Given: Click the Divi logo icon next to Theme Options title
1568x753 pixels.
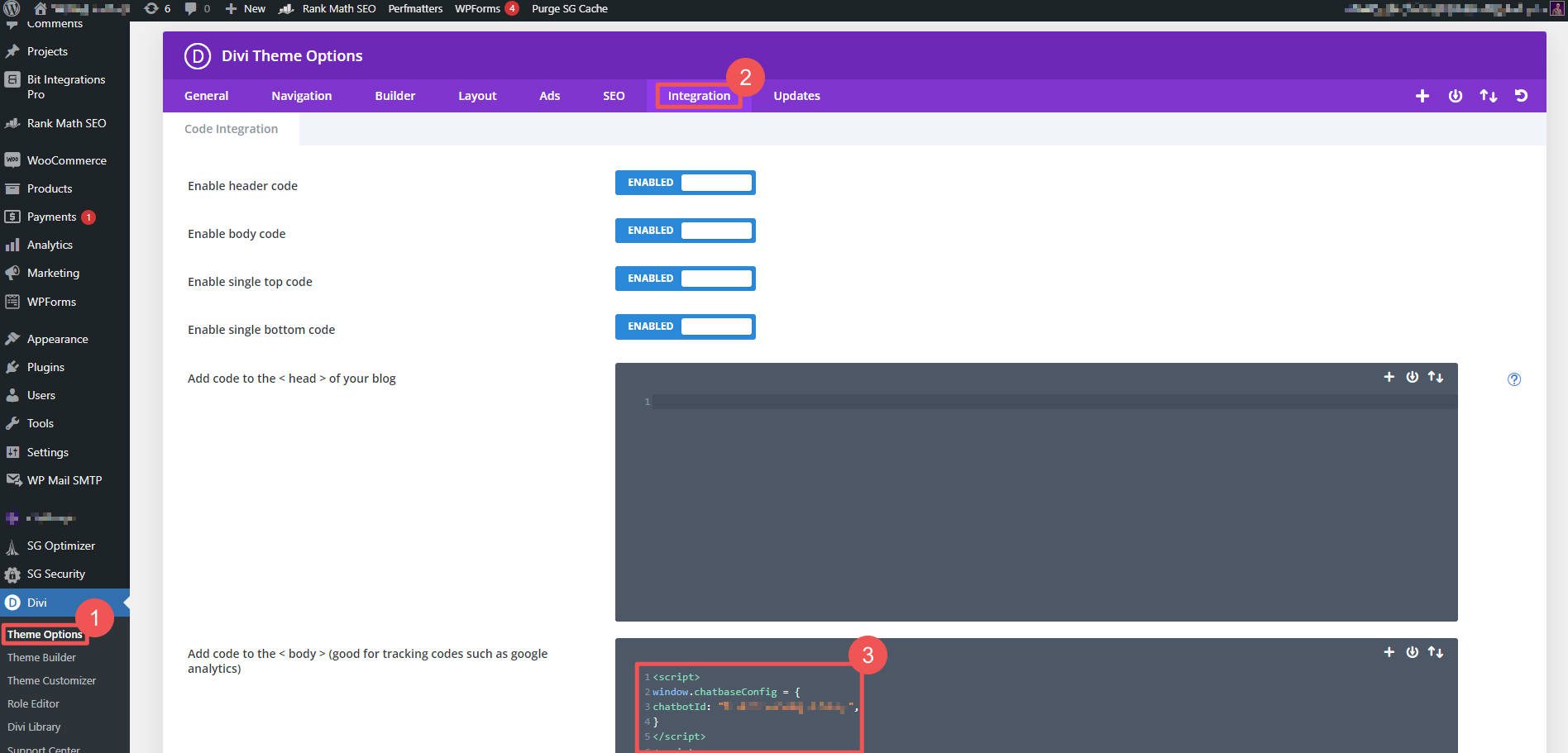Looking at the screenshot, I should pyautogui.click(x=196, y=56).
